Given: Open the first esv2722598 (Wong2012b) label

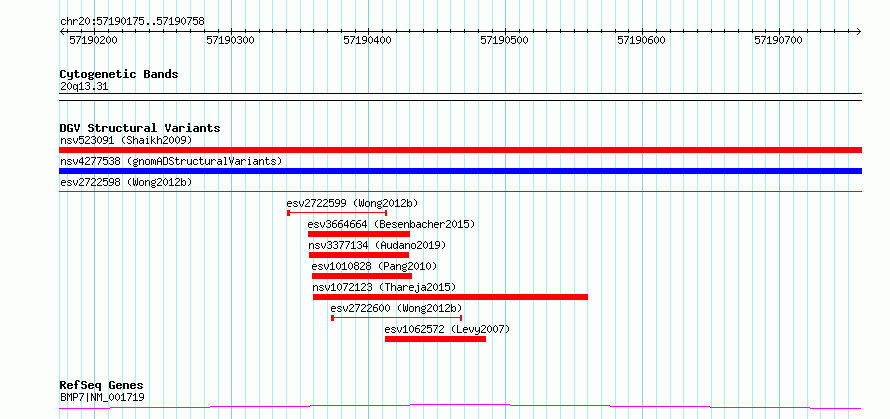Looking at the screenshot, I should [126, 182].
